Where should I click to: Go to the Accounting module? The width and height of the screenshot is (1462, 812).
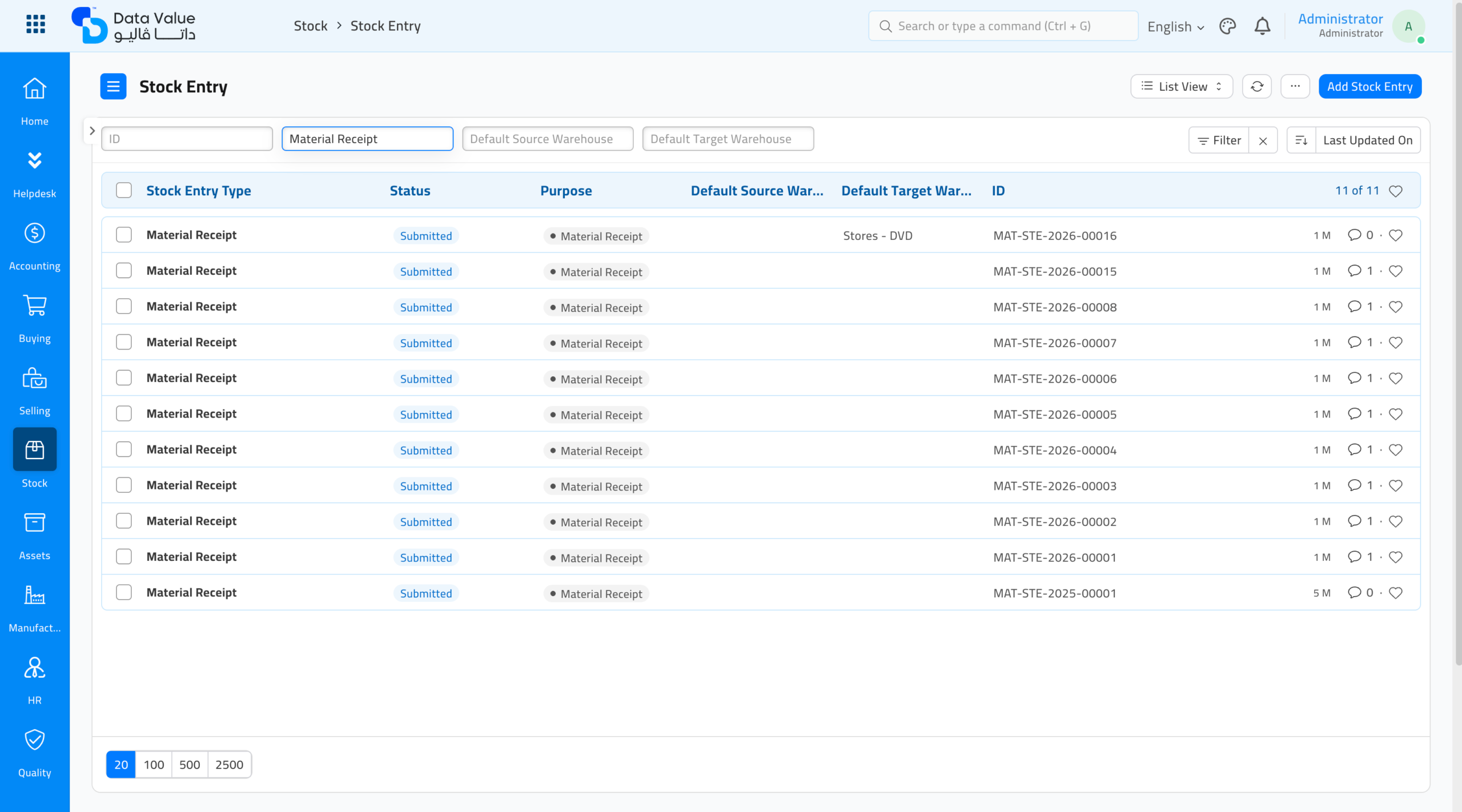pos(35,247)
